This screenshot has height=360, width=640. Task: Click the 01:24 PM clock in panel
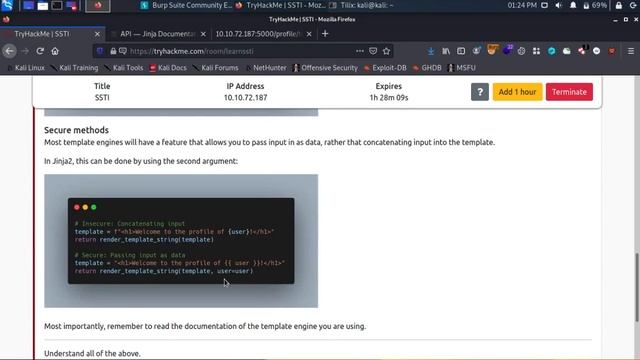(x=522, y=5)
